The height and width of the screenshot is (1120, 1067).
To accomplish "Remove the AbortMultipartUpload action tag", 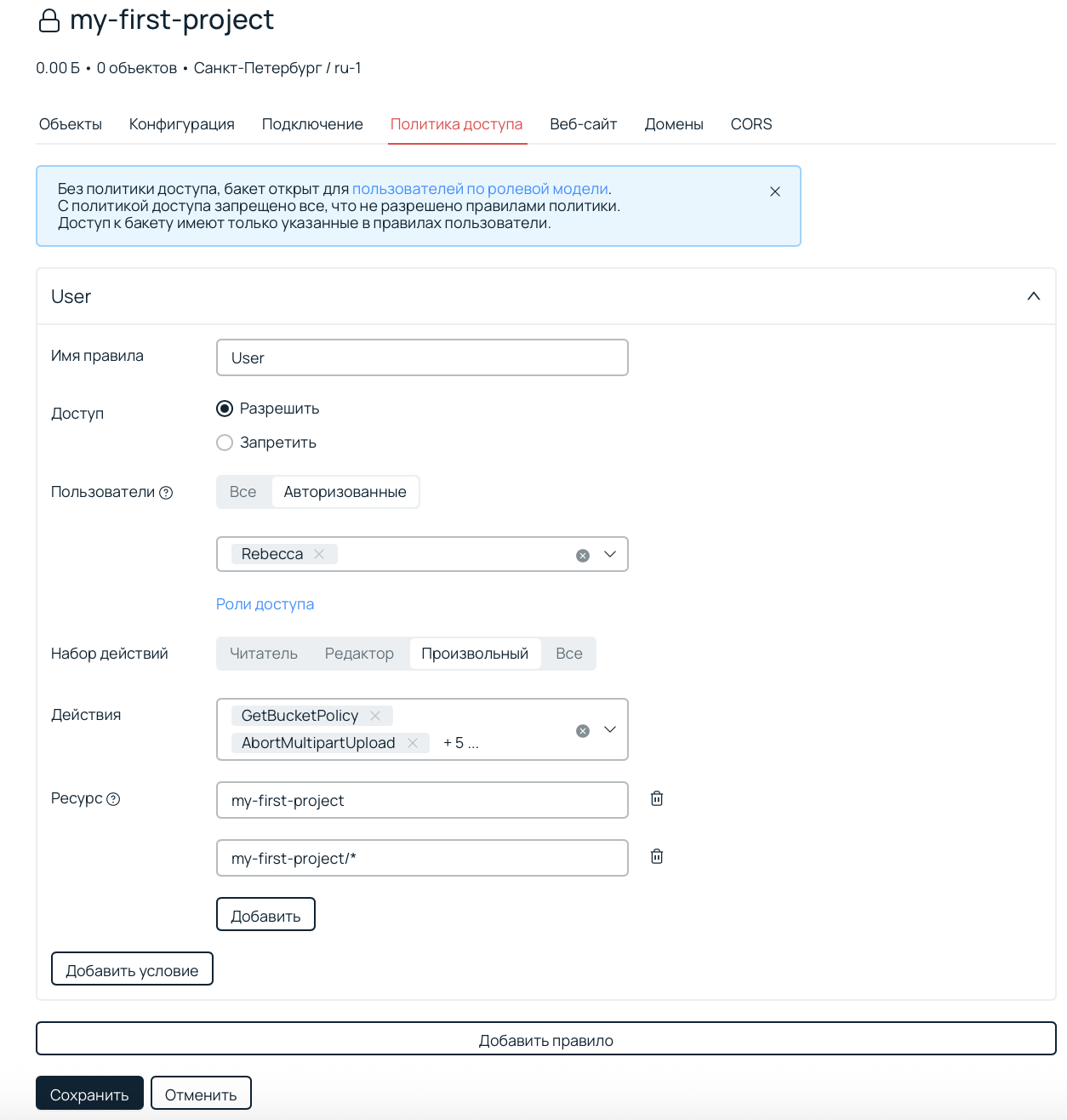I will tap(413, 743).
